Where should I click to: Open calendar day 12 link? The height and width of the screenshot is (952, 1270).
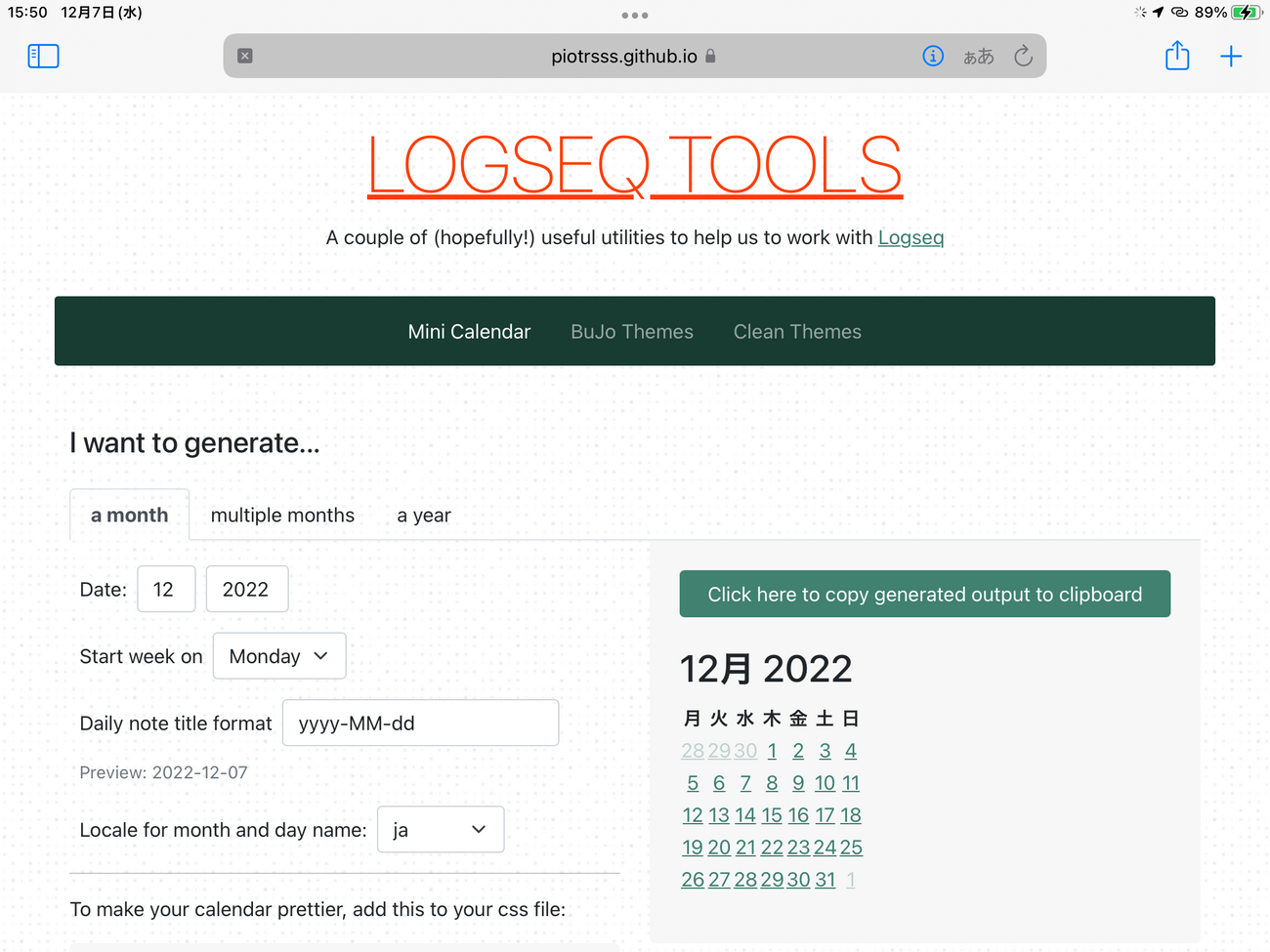[x=693, y=815]
